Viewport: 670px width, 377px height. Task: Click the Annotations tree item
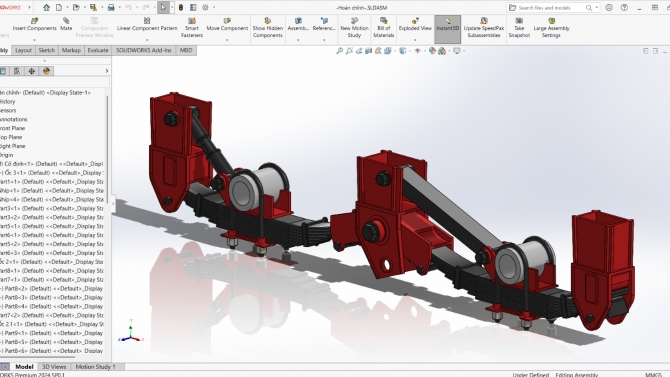[14, 119]
